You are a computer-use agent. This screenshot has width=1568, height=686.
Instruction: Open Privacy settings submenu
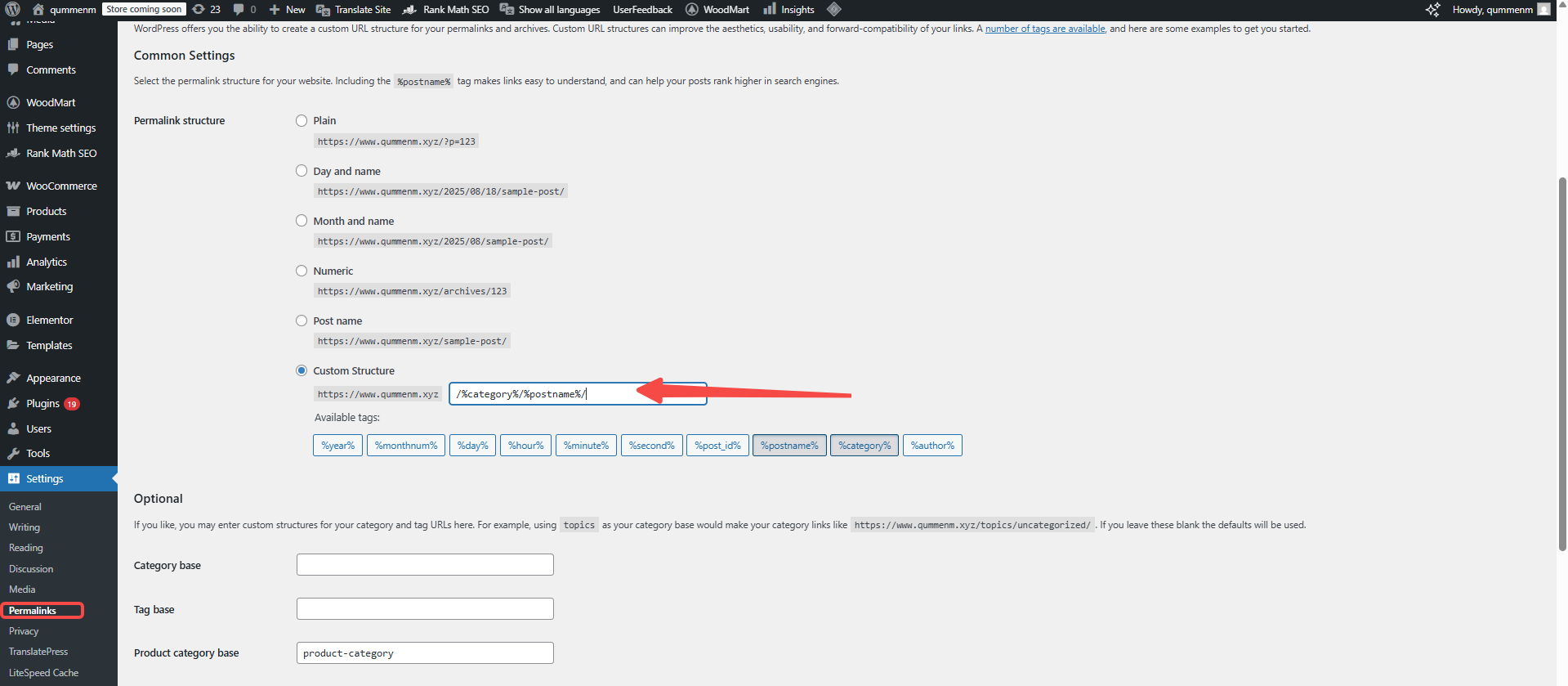click(24, 631)
